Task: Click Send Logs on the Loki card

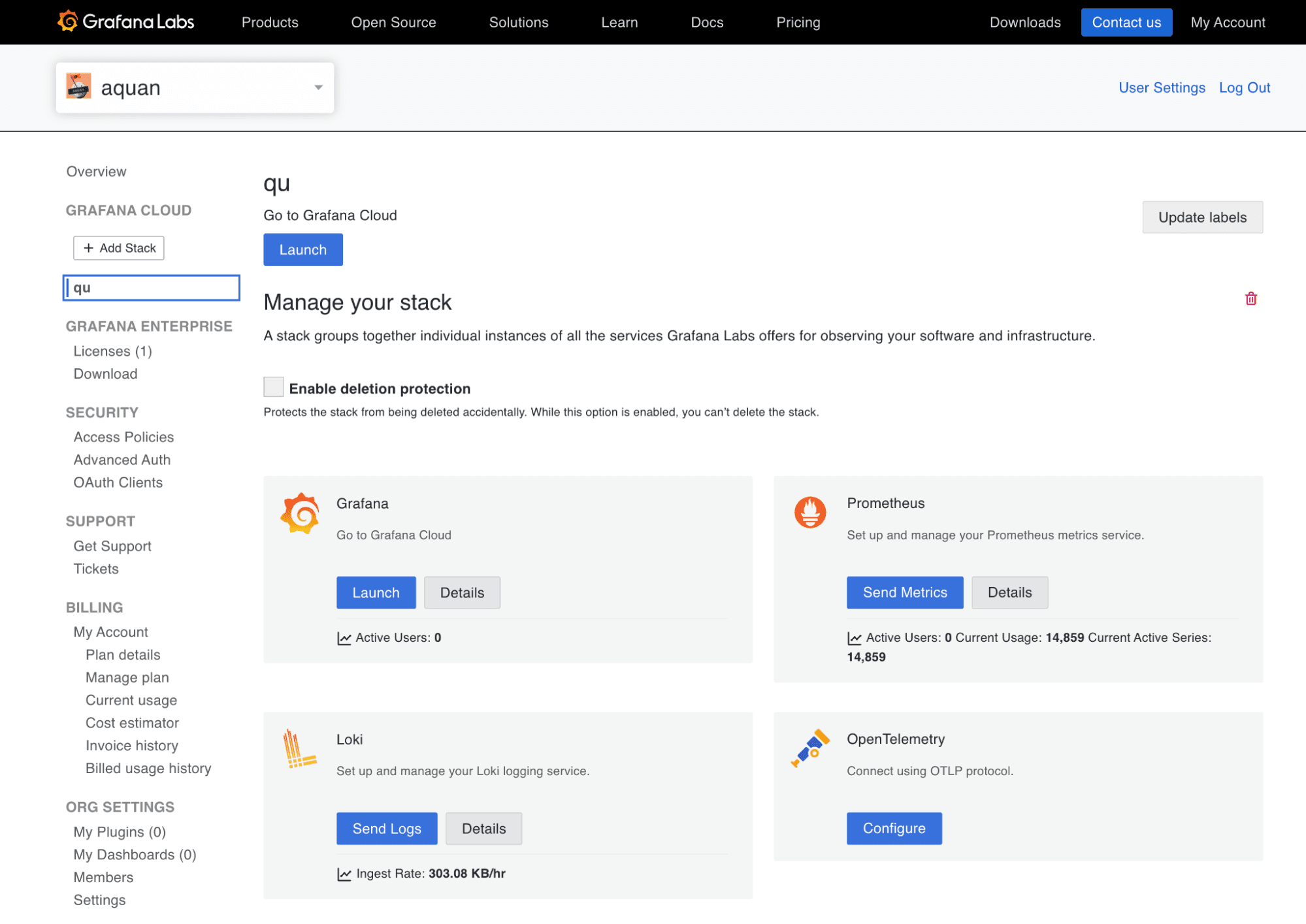Action: [386, 828]
